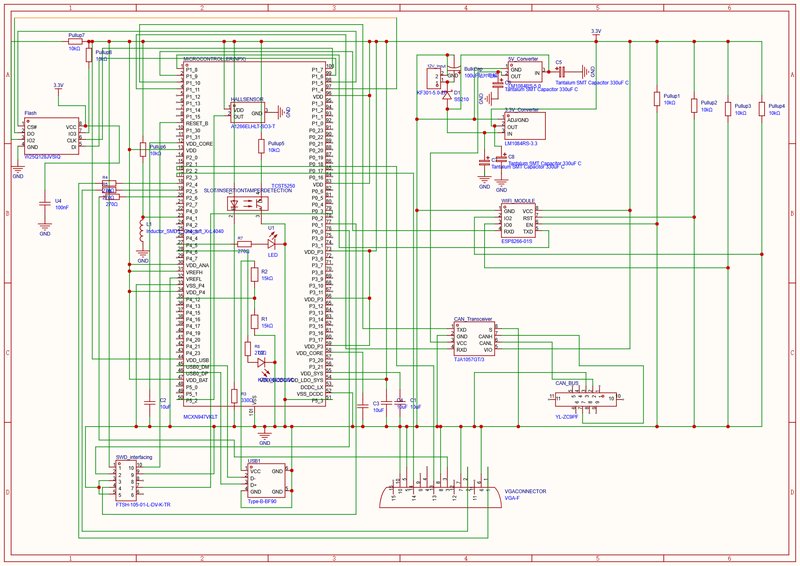800x566 pixels.
Task: Select the C3 10uF capacitor symbol
Action: point(362,406)
